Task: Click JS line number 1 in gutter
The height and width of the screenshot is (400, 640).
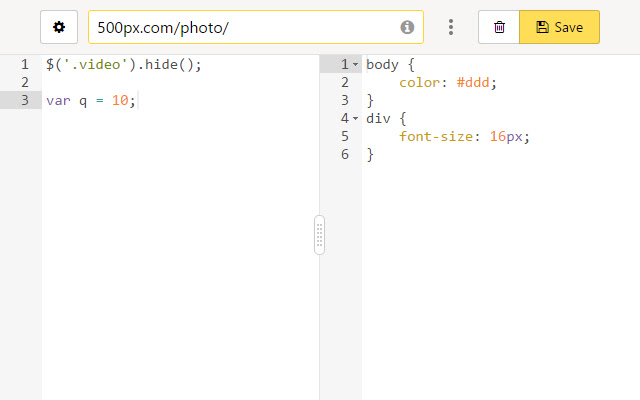Action: [24, 65]
